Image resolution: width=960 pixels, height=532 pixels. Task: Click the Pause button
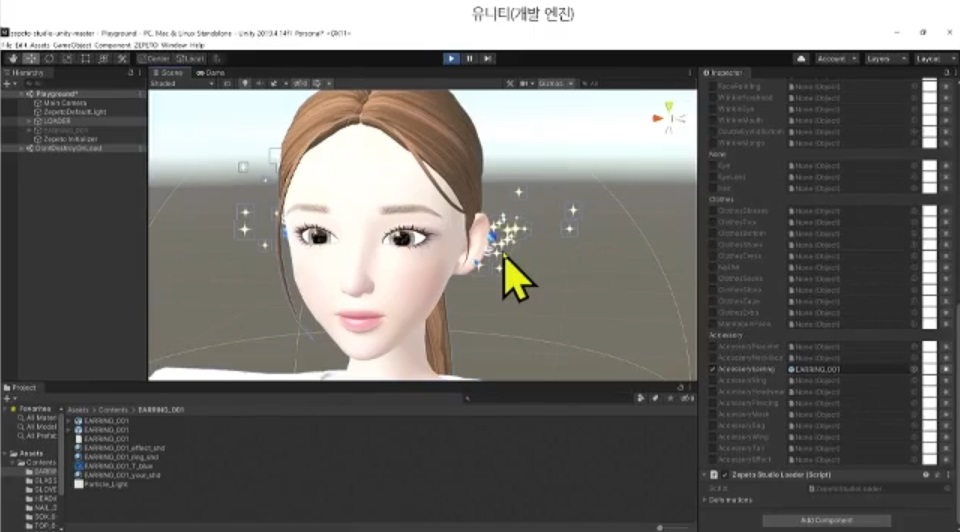(x=470, y=59)
